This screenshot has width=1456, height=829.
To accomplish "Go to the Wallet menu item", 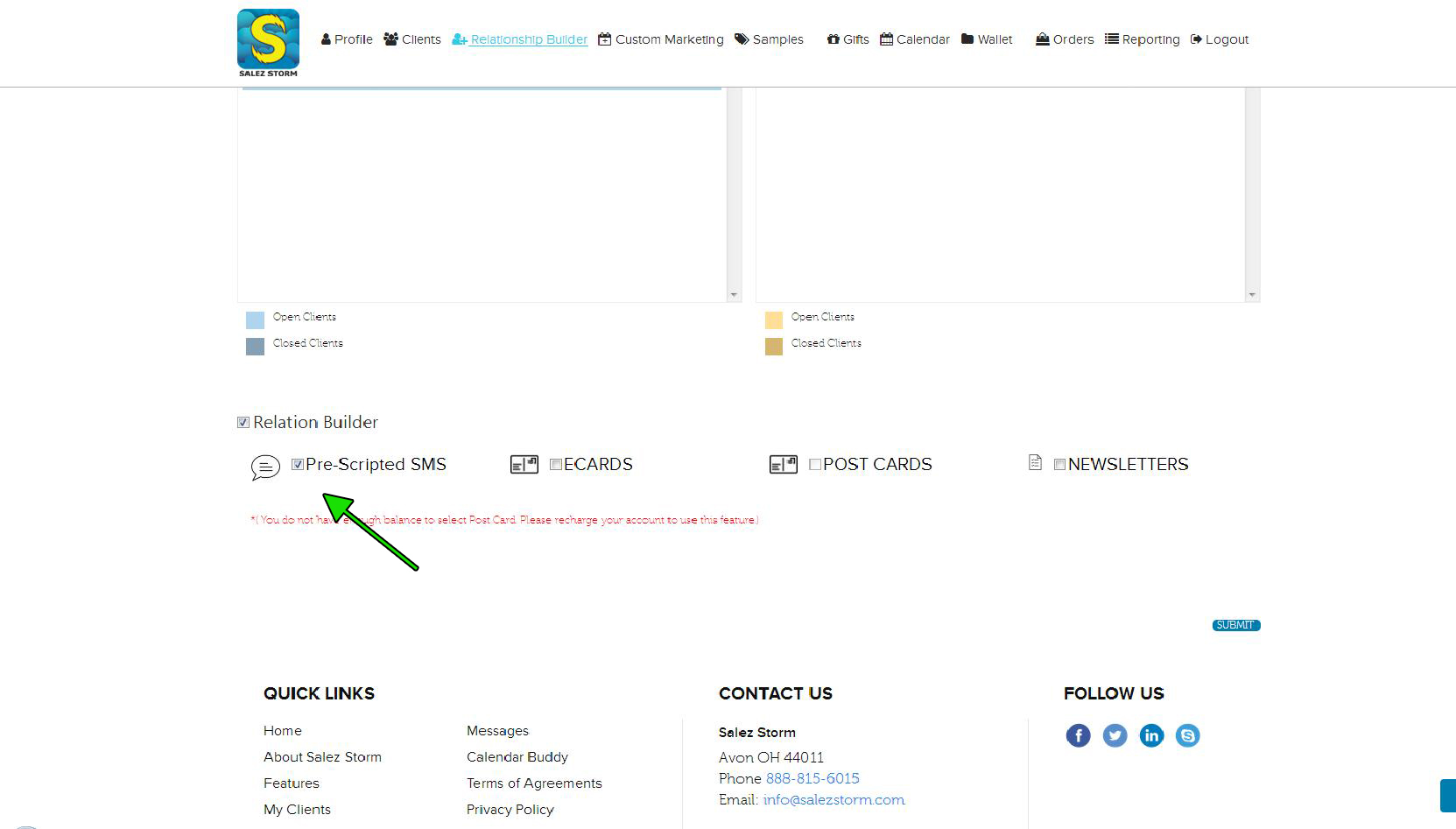I will pyautogui.click(x=987, y=39).
